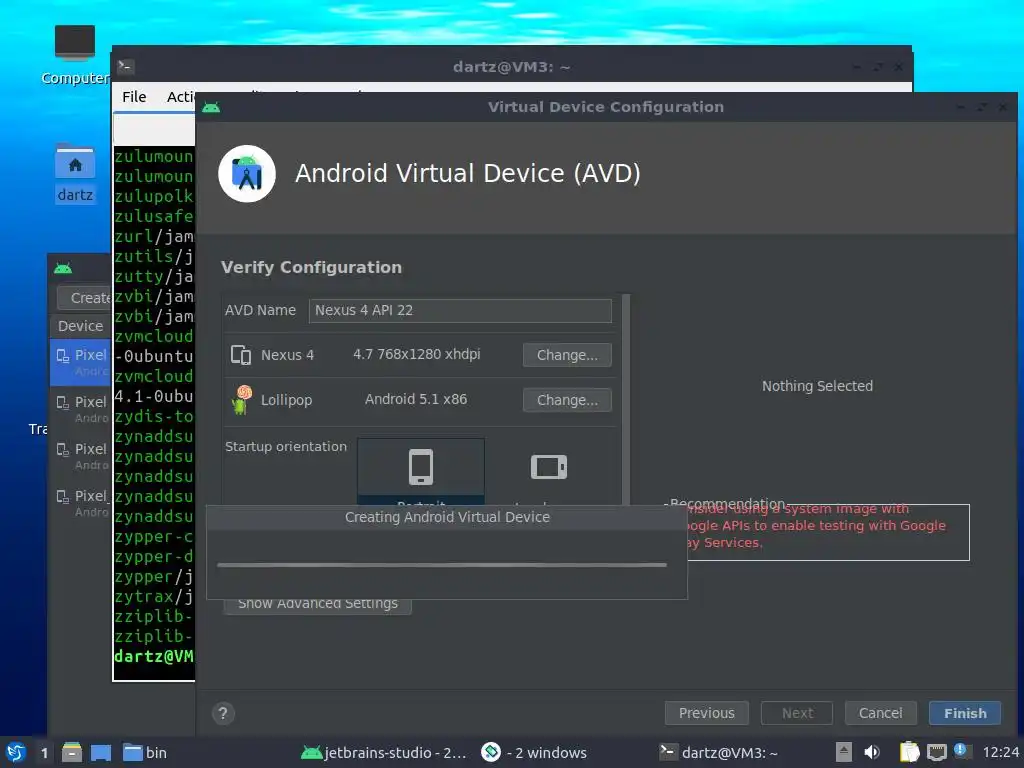Click the update notification tray icon
The height and width of the screenshot is (768, 1024).
(x=960, y=750)
